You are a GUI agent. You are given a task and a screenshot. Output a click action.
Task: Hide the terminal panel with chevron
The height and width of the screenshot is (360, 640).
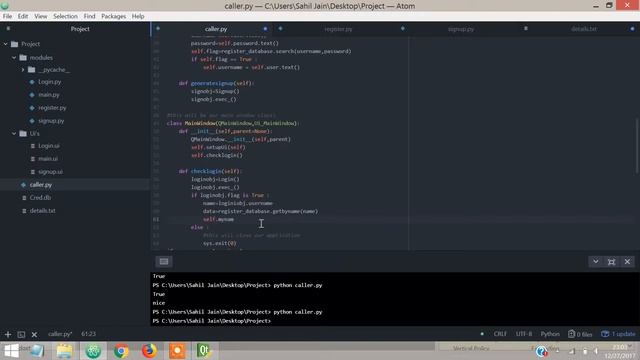(596, 262)
